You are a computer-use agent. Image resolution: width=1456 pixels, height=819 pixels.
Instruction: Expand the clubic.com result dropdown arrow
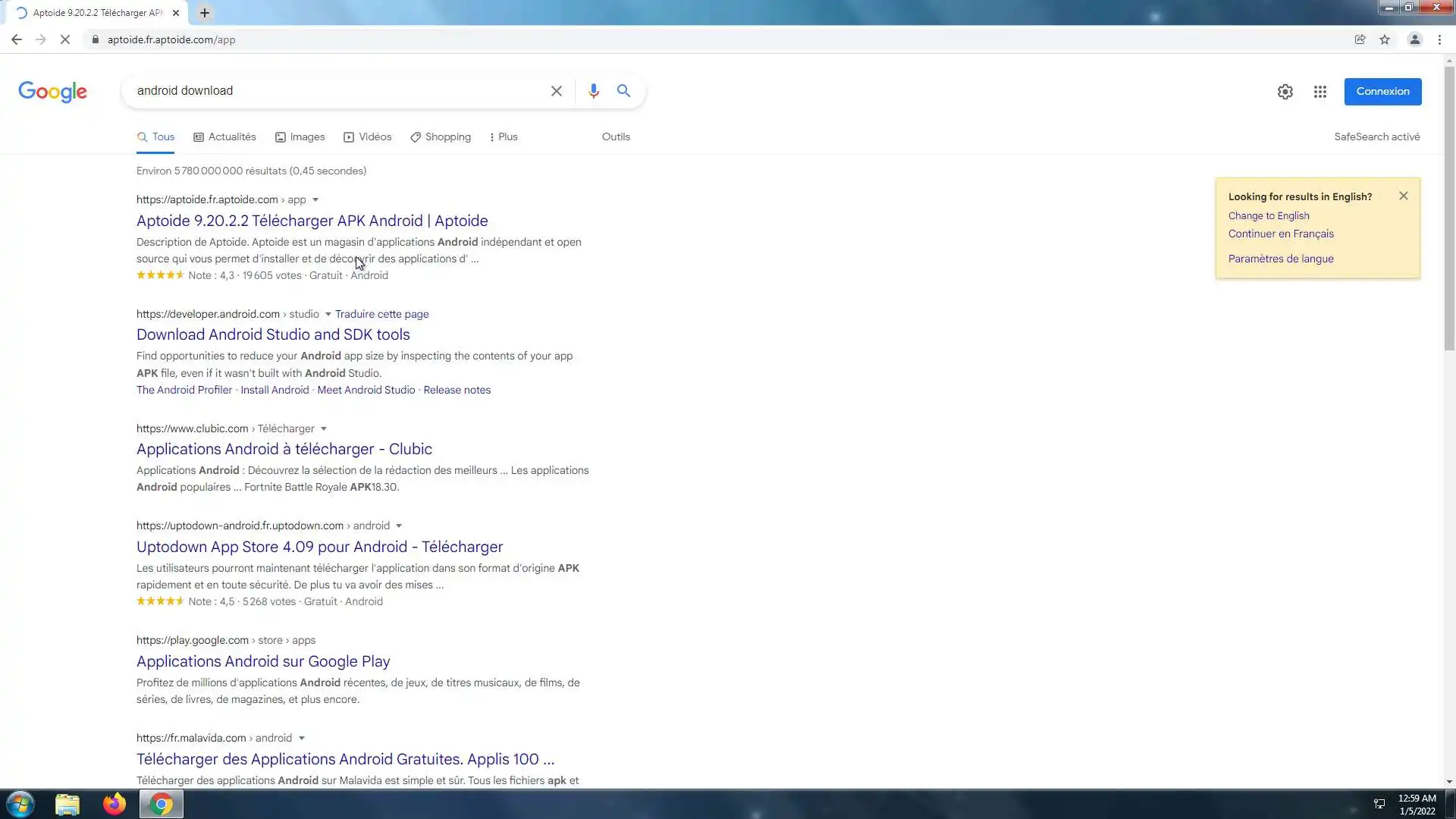click(324, 429)
